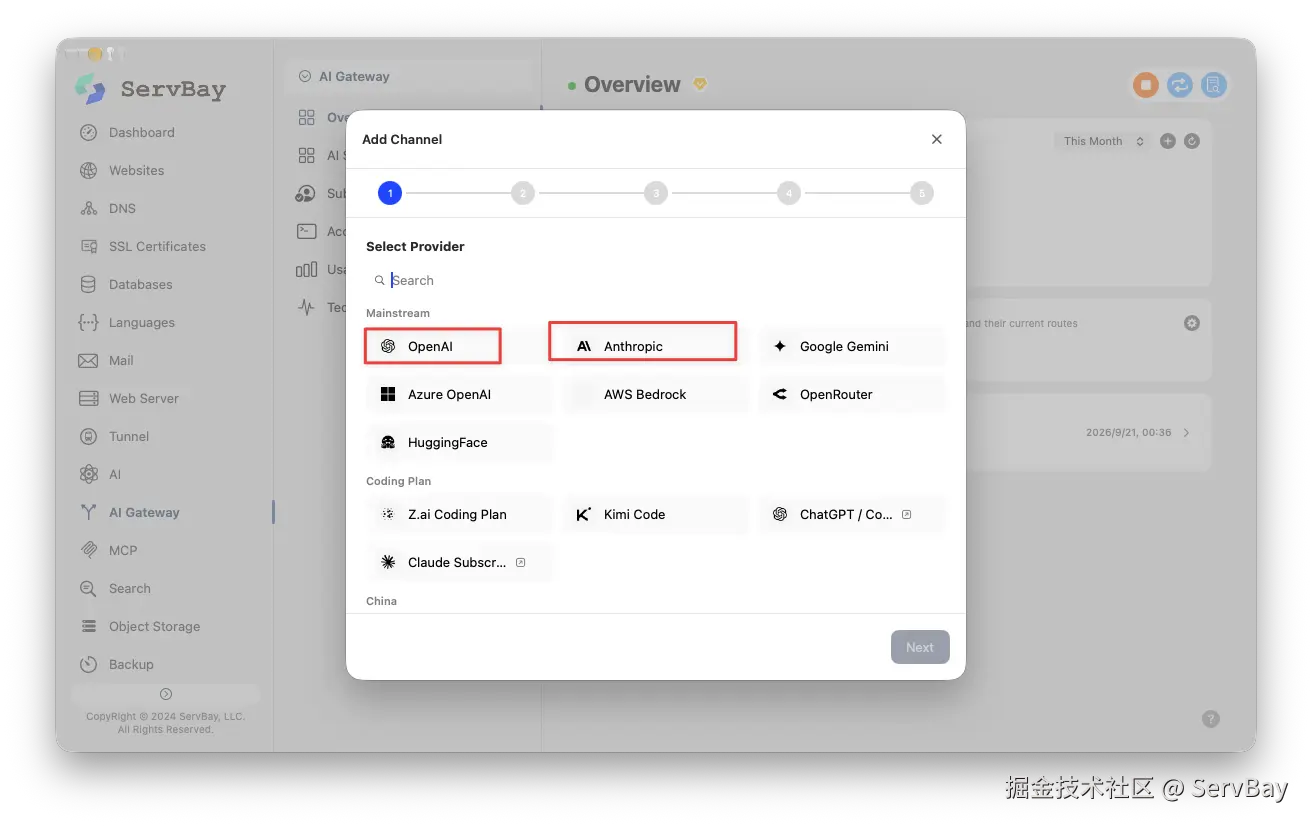1312x826 pixels.
Task: Choose the Claude Subscr... option
Action: tap(460, 562)
